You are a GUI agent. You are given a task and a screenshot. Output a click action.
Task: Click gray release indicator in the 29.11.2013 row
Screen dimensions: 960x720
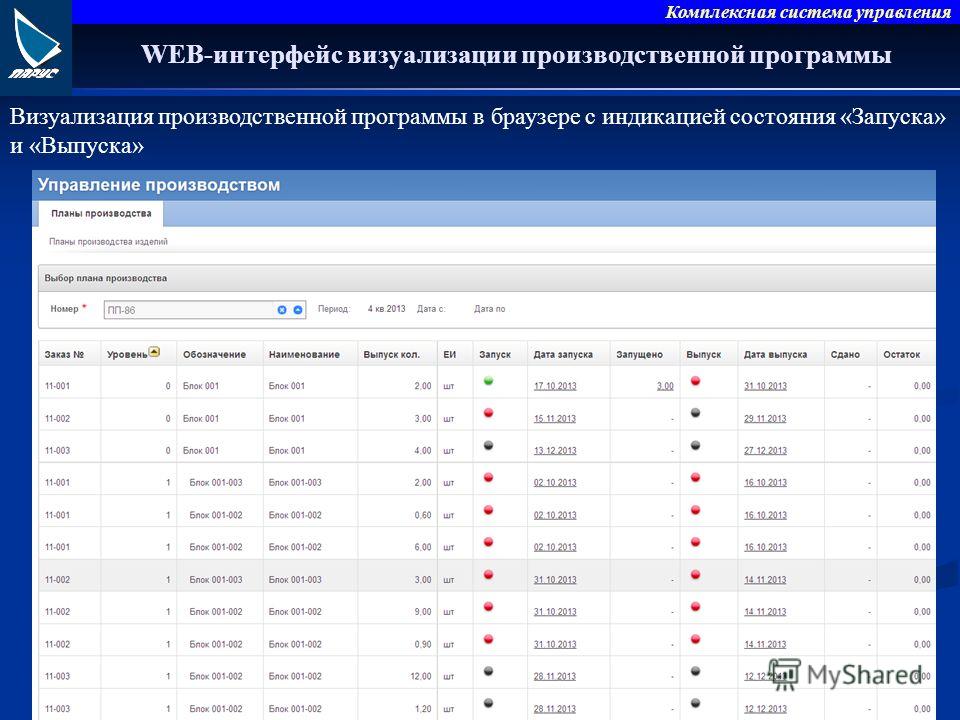695,413
